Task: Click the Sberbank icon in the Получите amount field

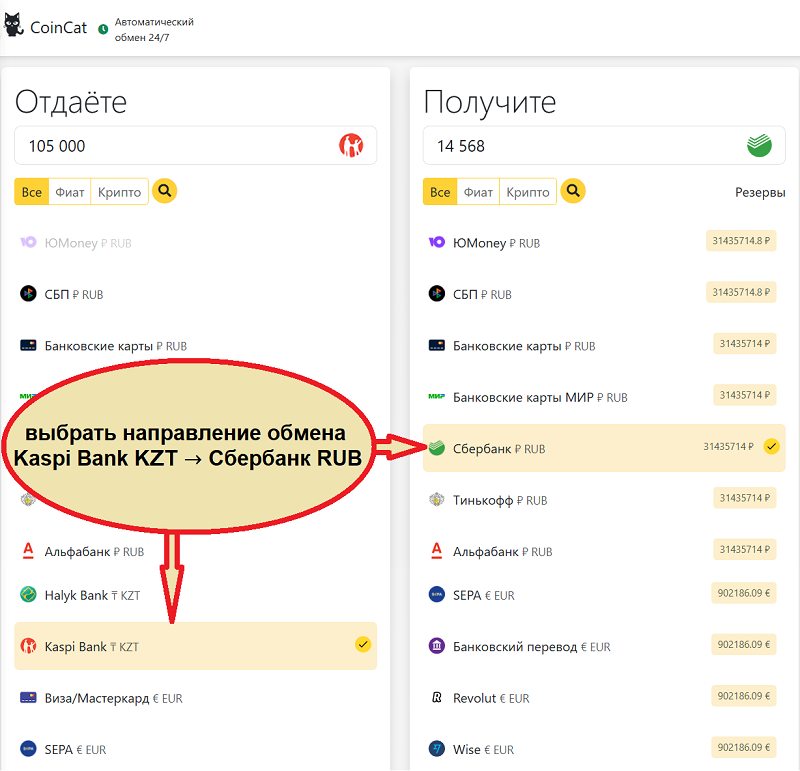Action: [x=759, y=145]
